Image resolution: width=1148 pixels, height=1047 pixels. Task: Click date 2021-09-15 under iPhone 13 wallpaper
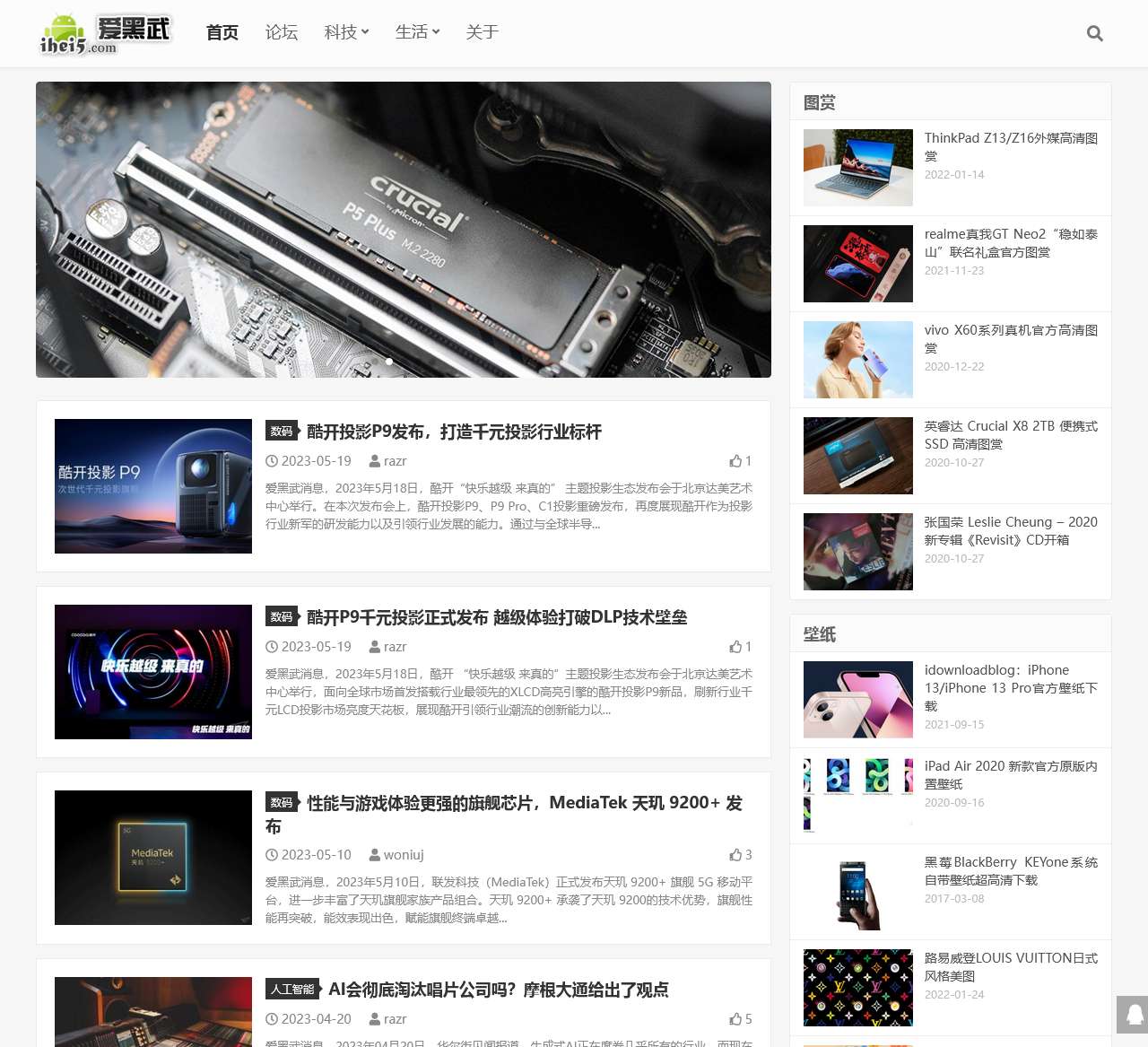point(954,725)
